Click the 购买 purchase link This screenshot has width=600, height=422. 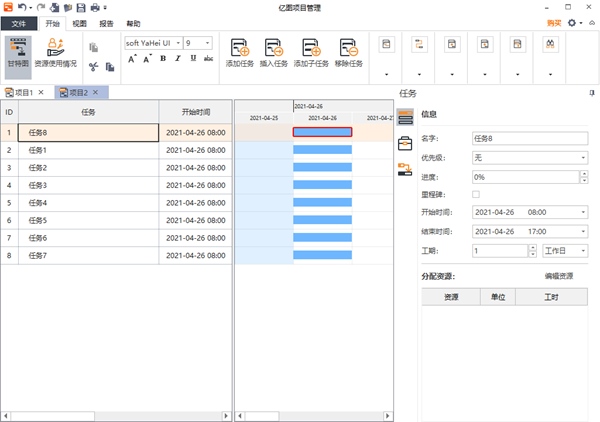click(x=554, y=22)
